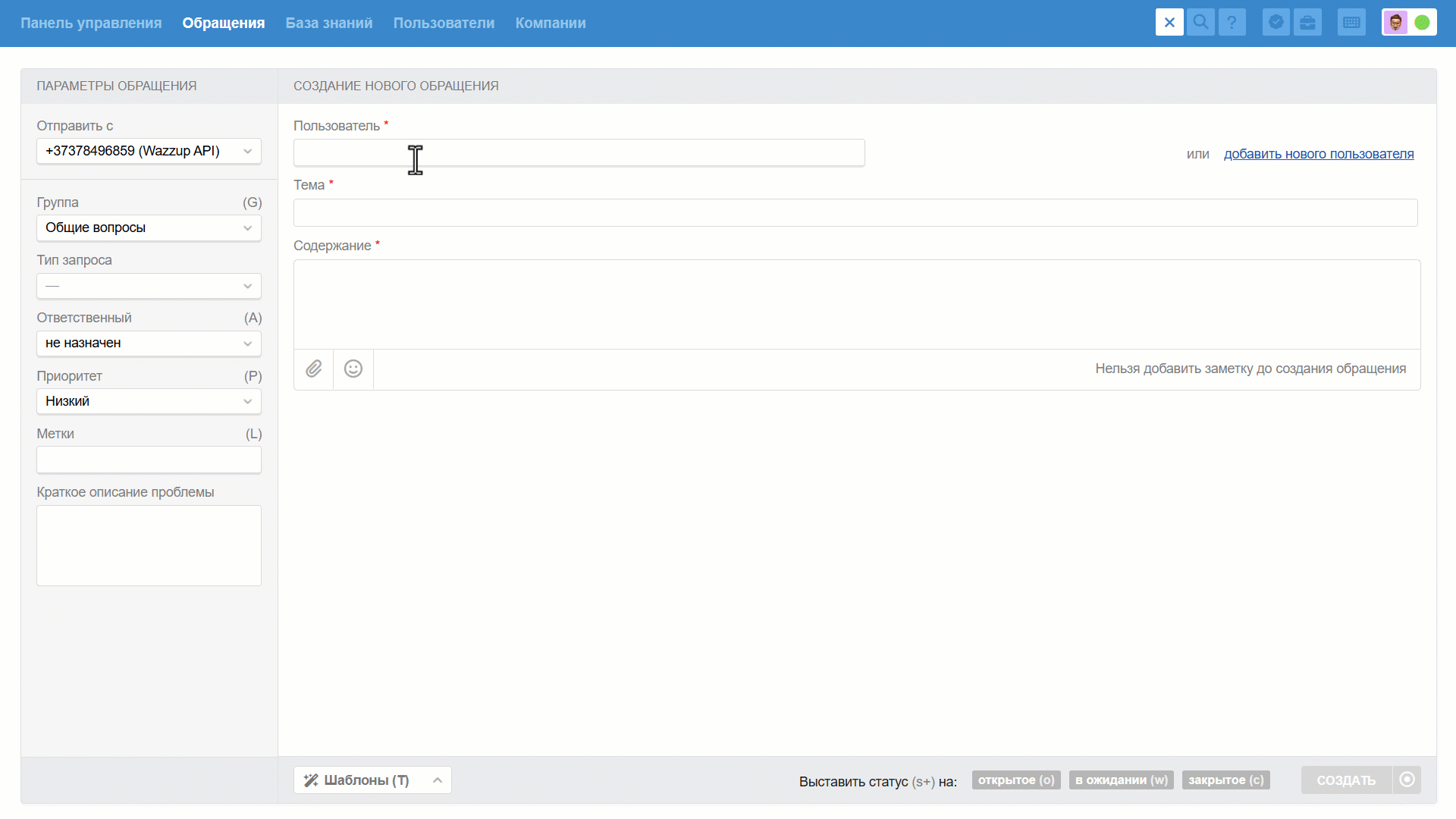Toggle the green online status indicator
Screen dimensions: 1456x819
(x=1423, y=23)
